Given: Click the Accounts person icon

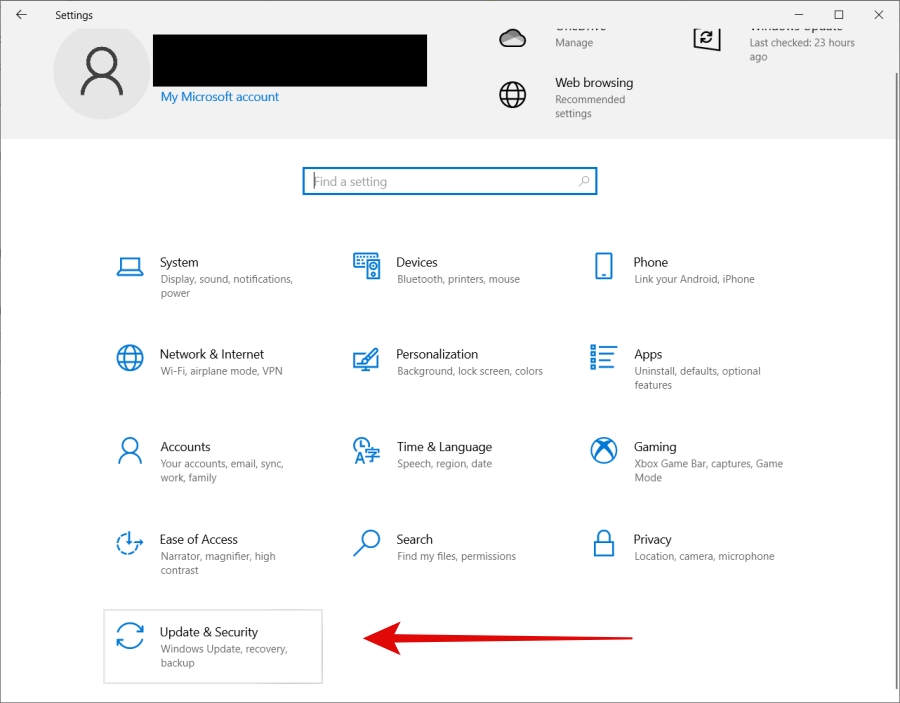Looking at the screenshot, I should click(x=130, y=450).
